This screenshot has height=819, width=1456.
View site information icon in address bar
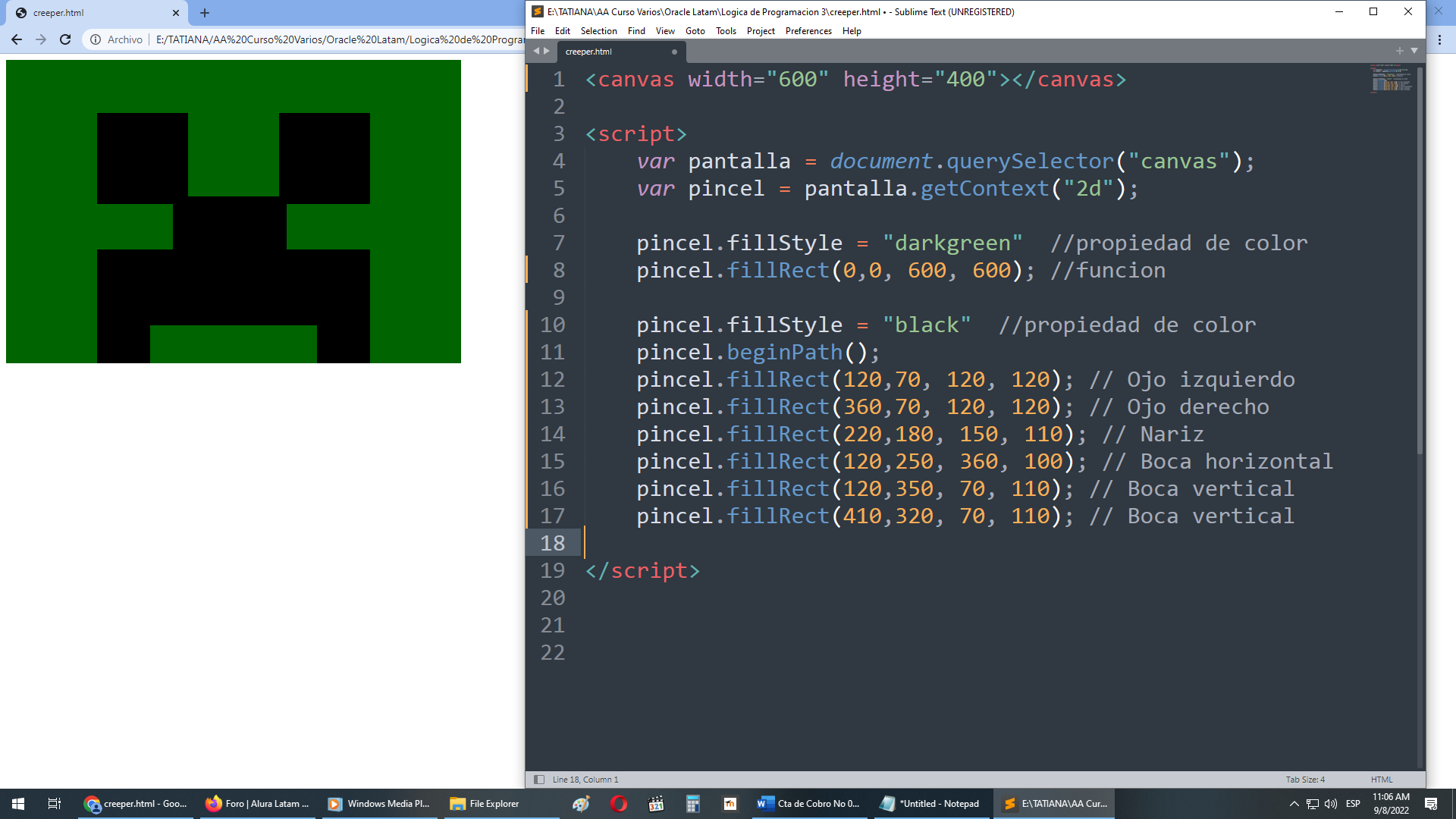[x=96, y=39]
